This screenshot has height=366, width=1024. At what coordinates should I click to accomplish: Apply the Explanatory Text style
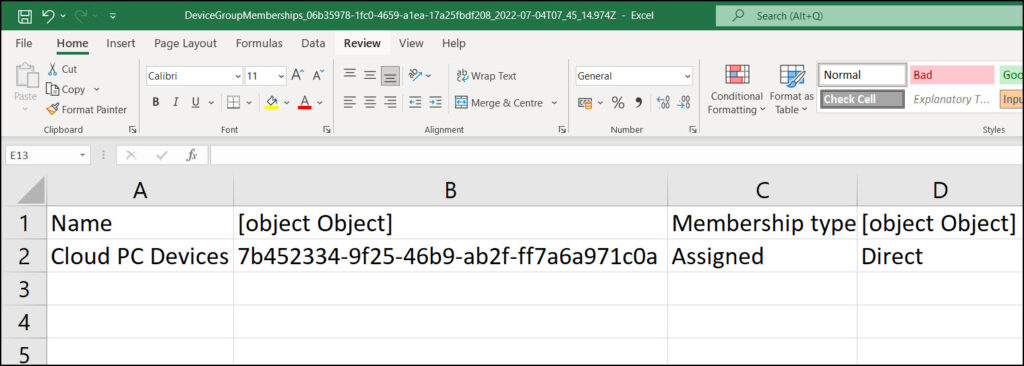tap(952, 99)
